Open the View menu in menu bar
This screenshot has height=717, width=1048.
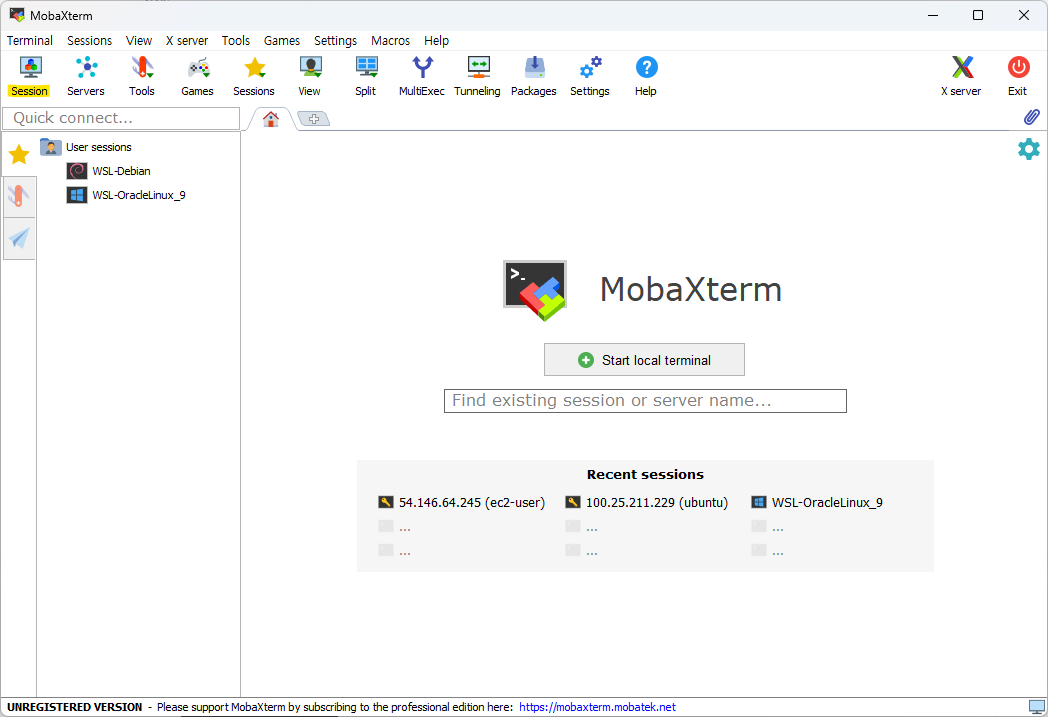click(139, 41)
